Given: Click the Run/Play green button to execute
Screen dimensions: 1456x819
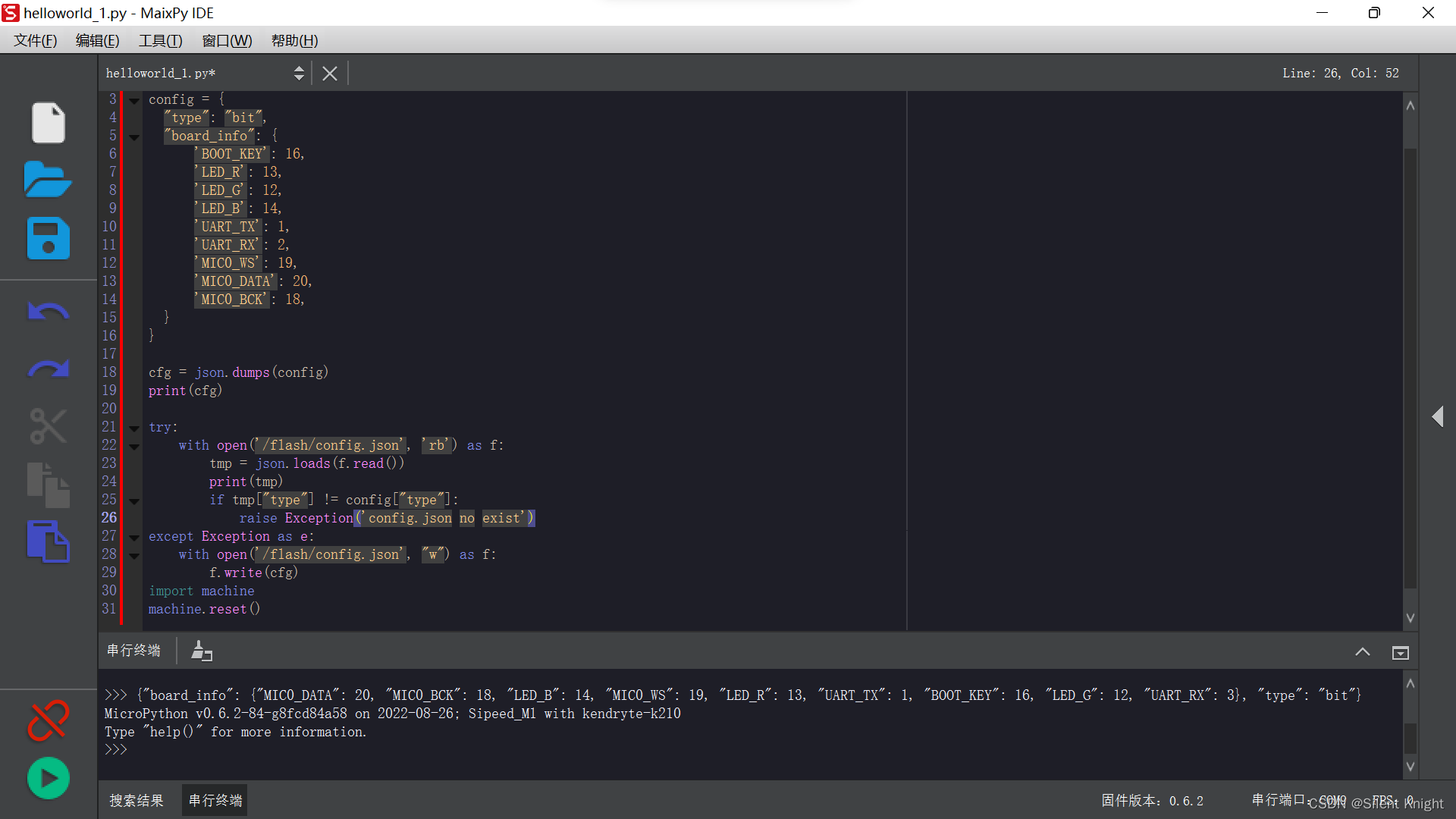Looking at the screenshot, I should (x=47, y=779).
